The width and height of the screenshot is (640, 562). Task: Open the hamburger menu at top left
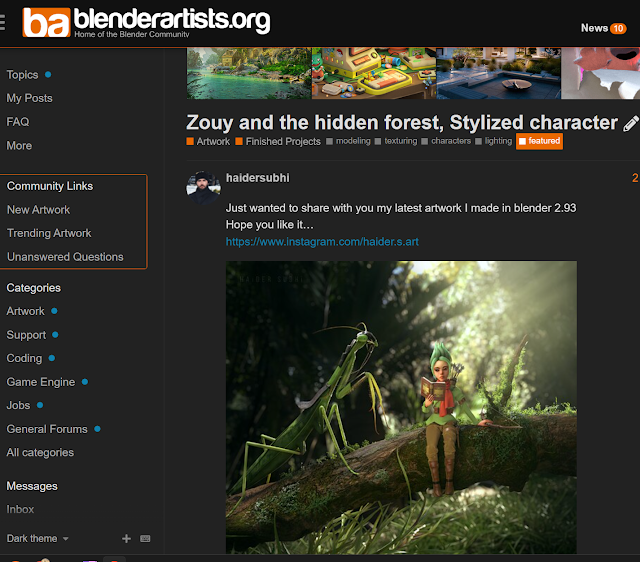coord(2,22)
